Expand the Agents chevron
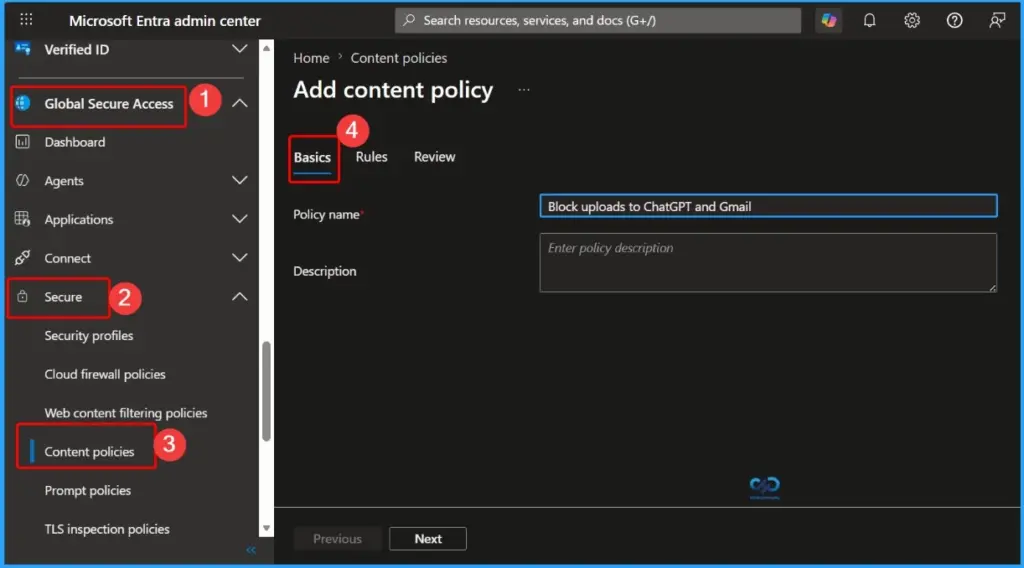The height and width of the screenshot is (568, 1024). 240,180
